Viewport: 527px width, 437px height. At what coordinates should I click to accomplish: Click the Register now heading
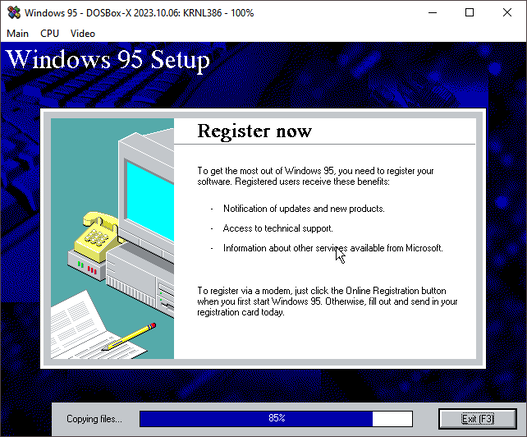254,131
